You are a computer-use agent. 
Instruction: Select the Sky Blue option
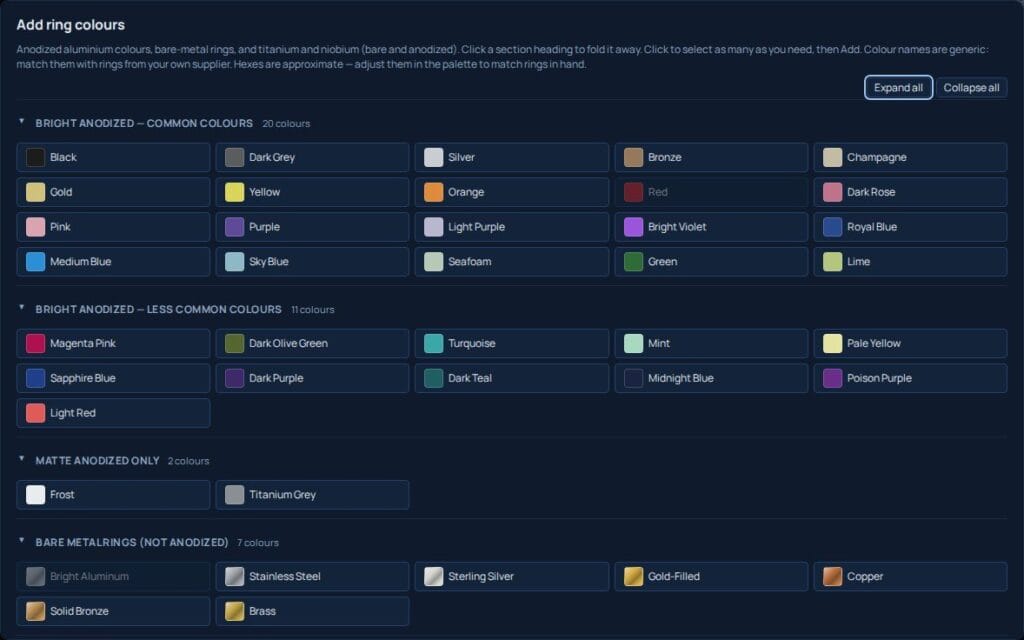(313, 261)
